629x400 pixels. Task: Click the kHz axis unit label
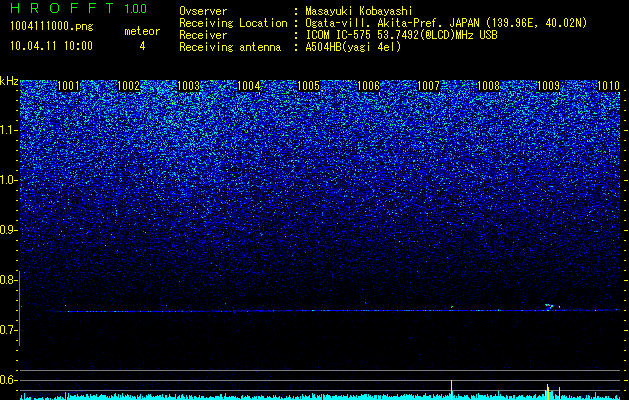pyautogui.click(x=9, y=81)
